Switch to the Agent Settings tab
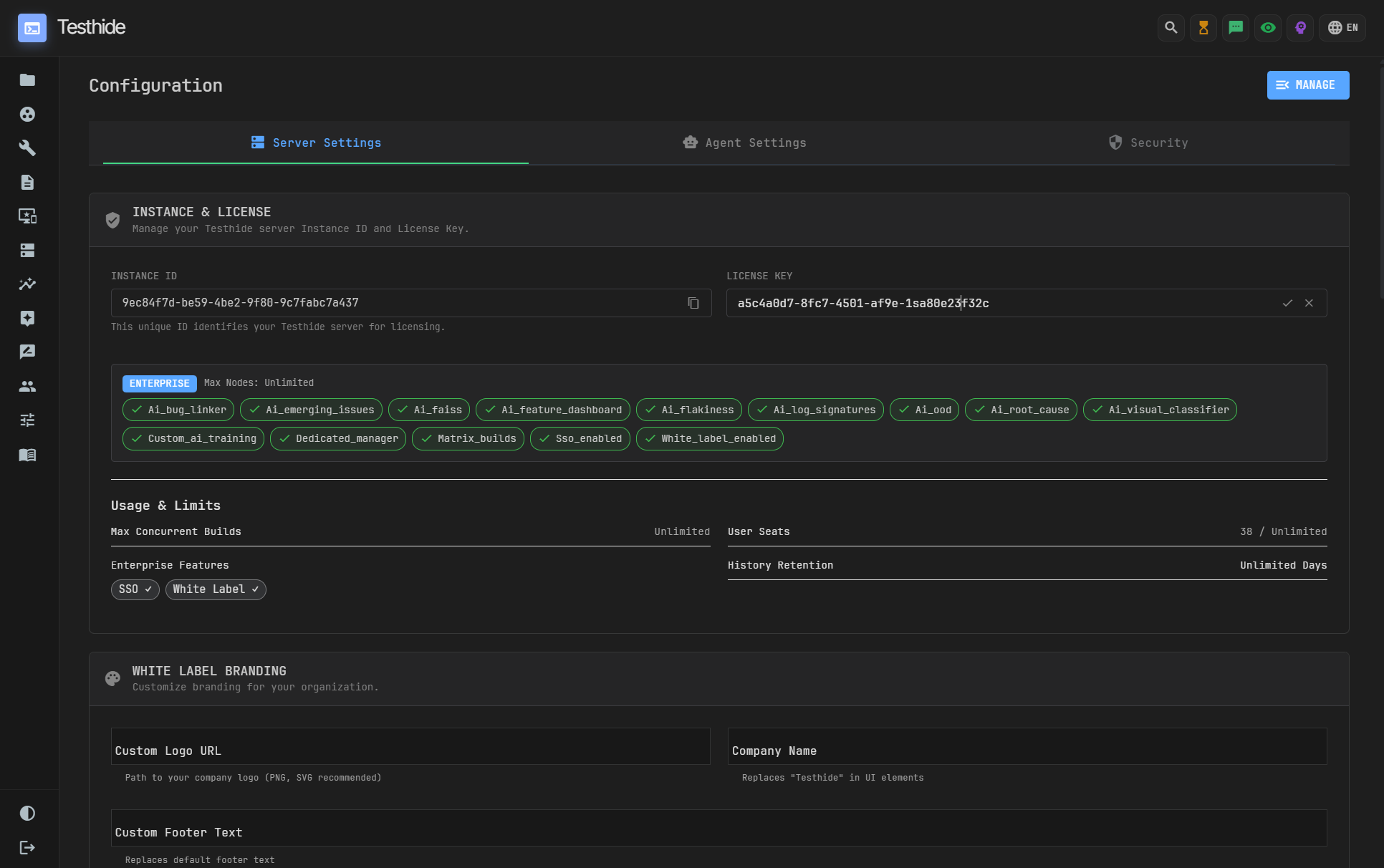The width and height of the screenshot is (1384, 868). coord(744,143)
